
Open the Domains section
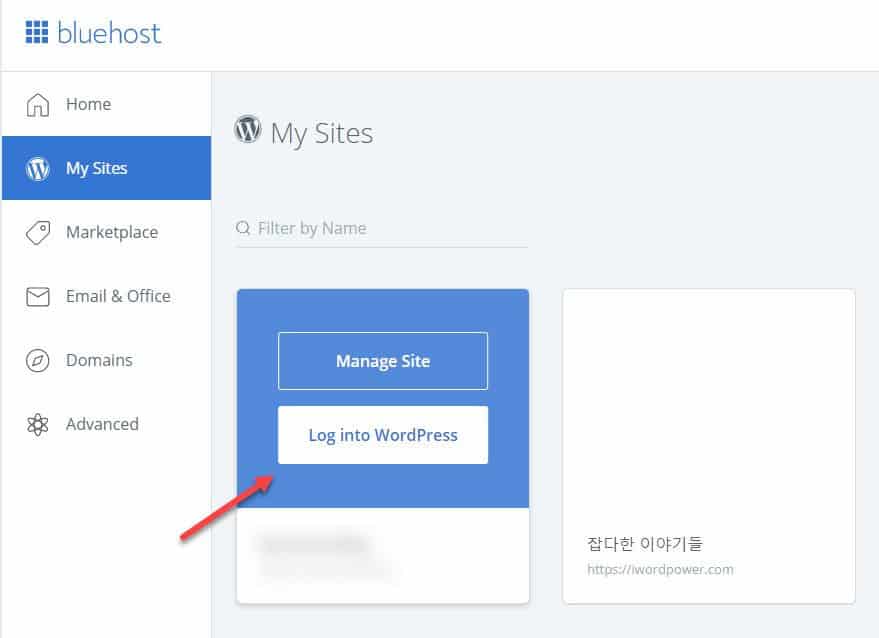click(107, 360)
